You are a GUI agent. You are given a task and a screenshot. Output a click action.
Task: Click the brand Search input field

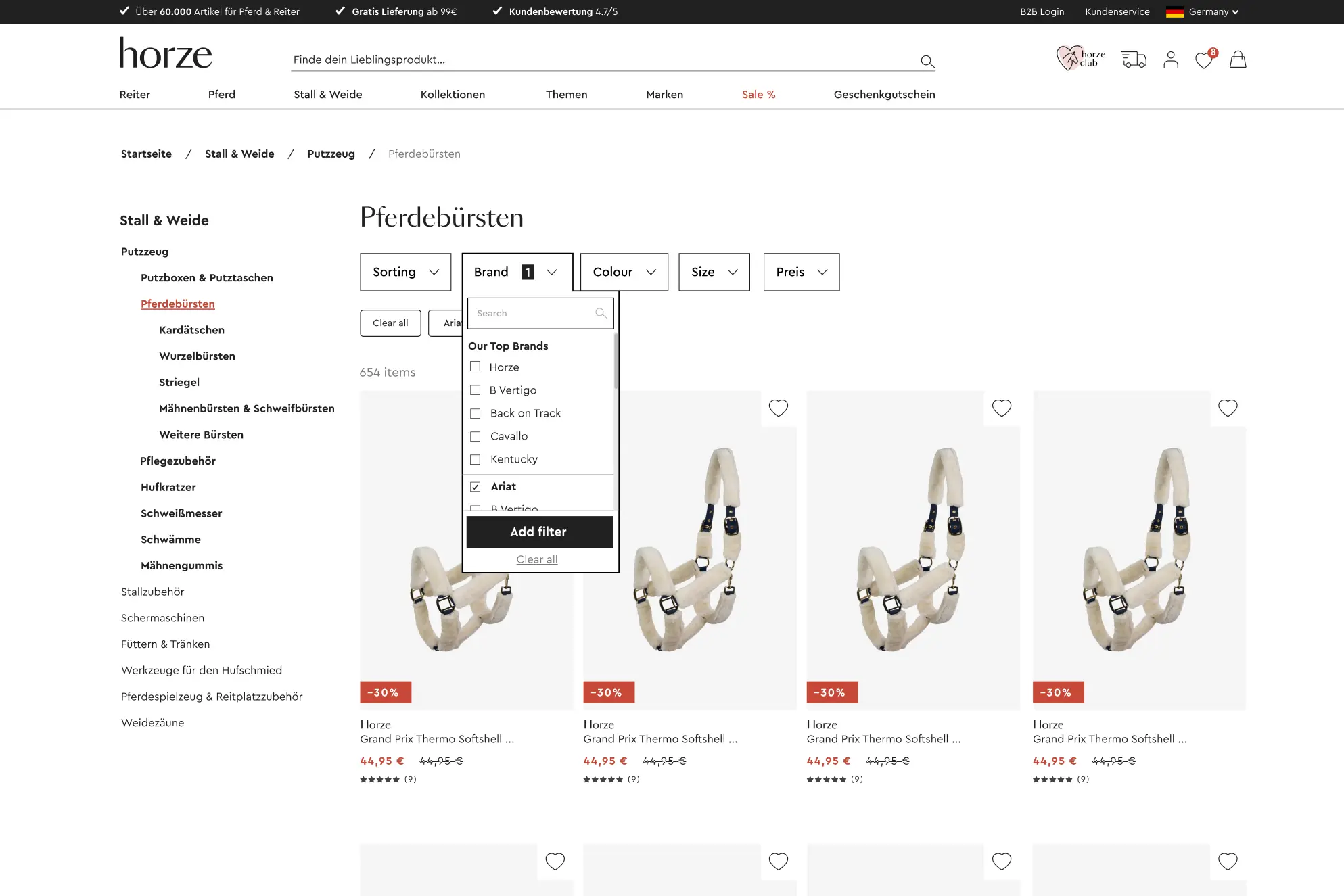[534, 312]
